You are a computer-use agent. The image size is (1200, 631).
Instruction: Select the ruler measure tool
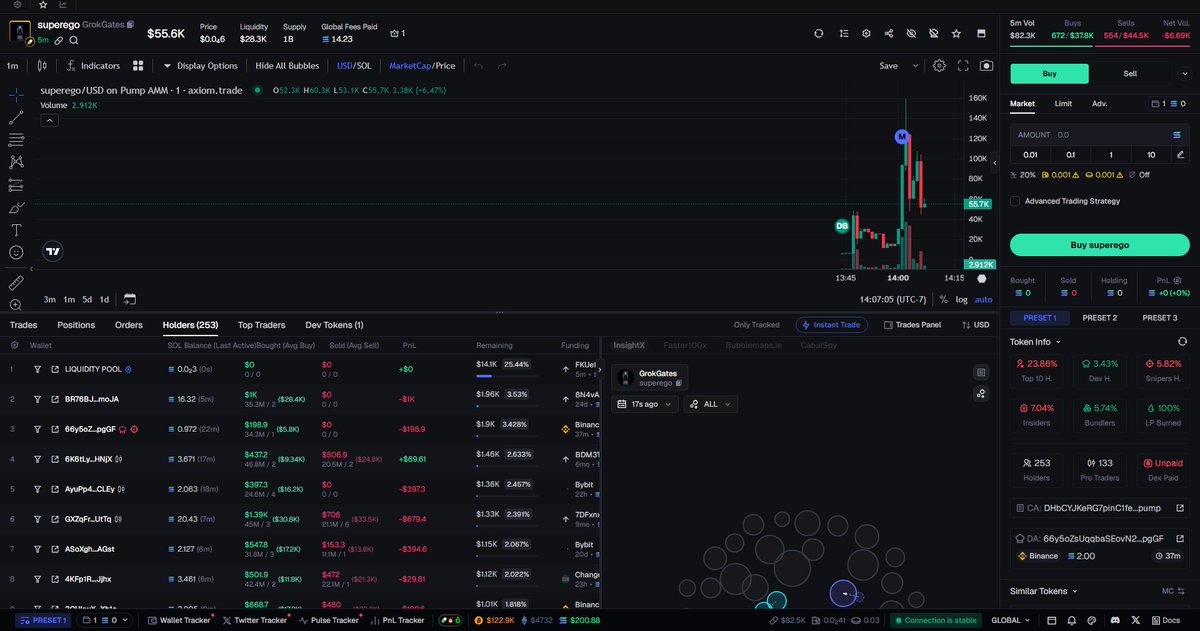click(x=16, y=283)
